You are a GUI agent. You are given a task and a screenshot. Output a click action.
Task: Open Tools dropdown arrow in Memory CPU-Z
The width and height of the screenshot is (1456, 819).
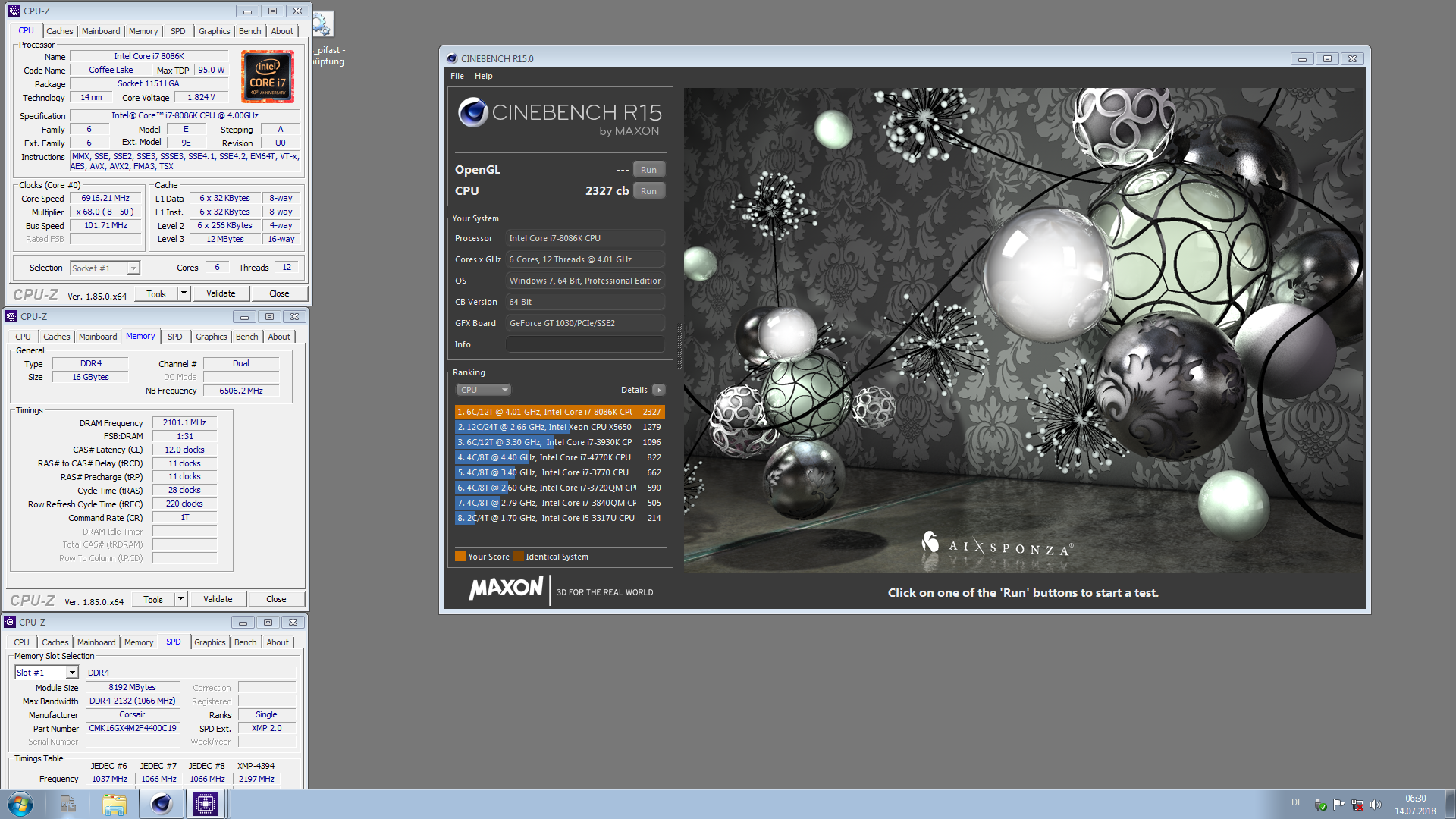[180, 599]
